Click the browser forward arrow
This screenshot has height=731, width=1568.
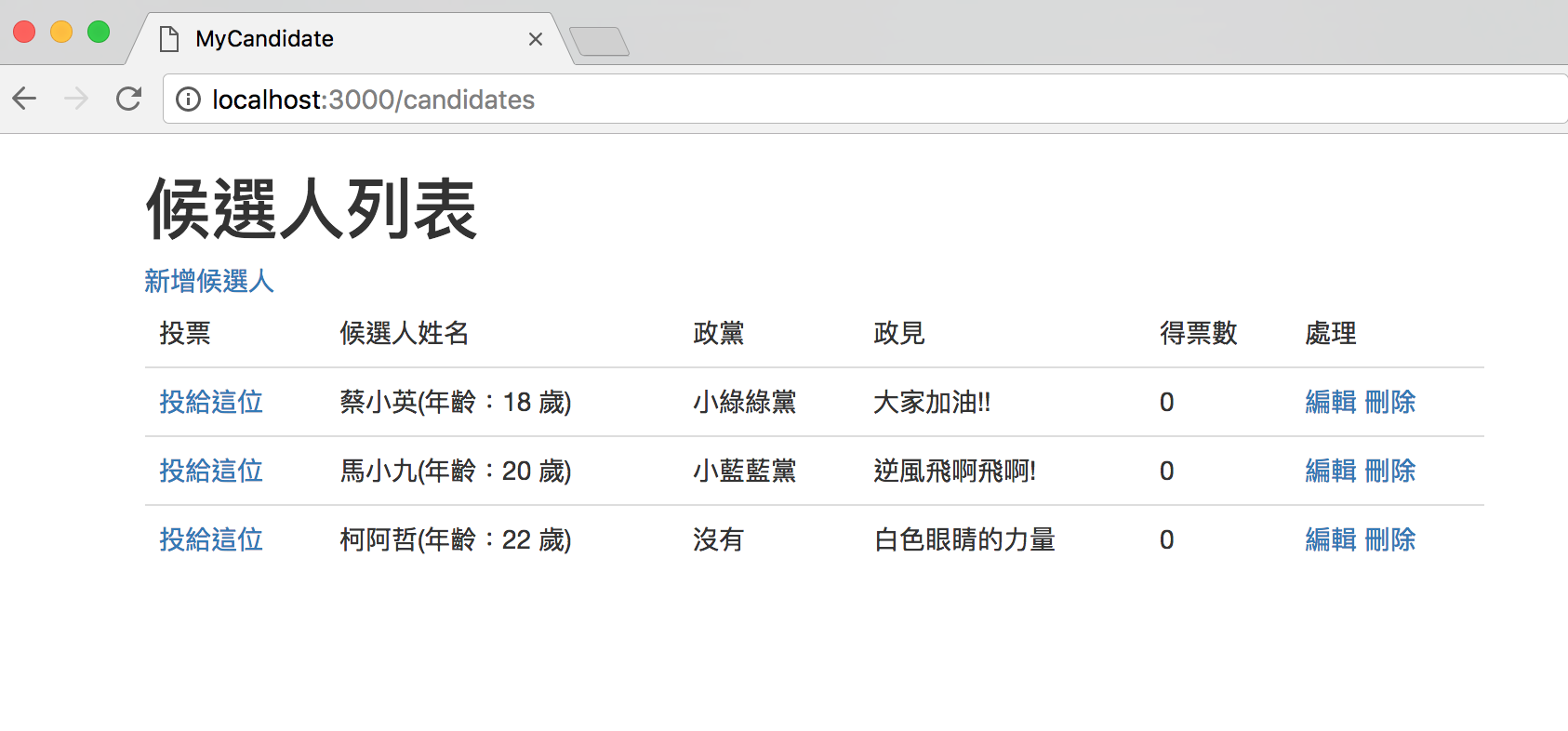(76, 99)
